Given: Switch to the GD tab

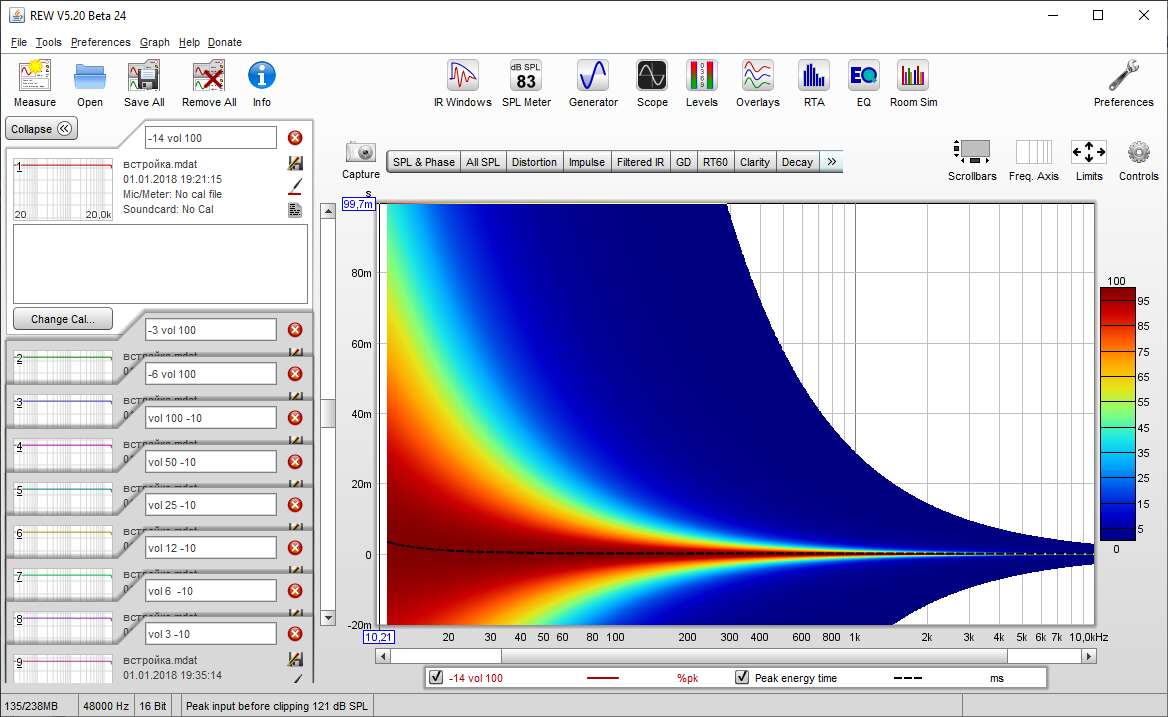Looking at the screenshot, I should pos(683,162).
